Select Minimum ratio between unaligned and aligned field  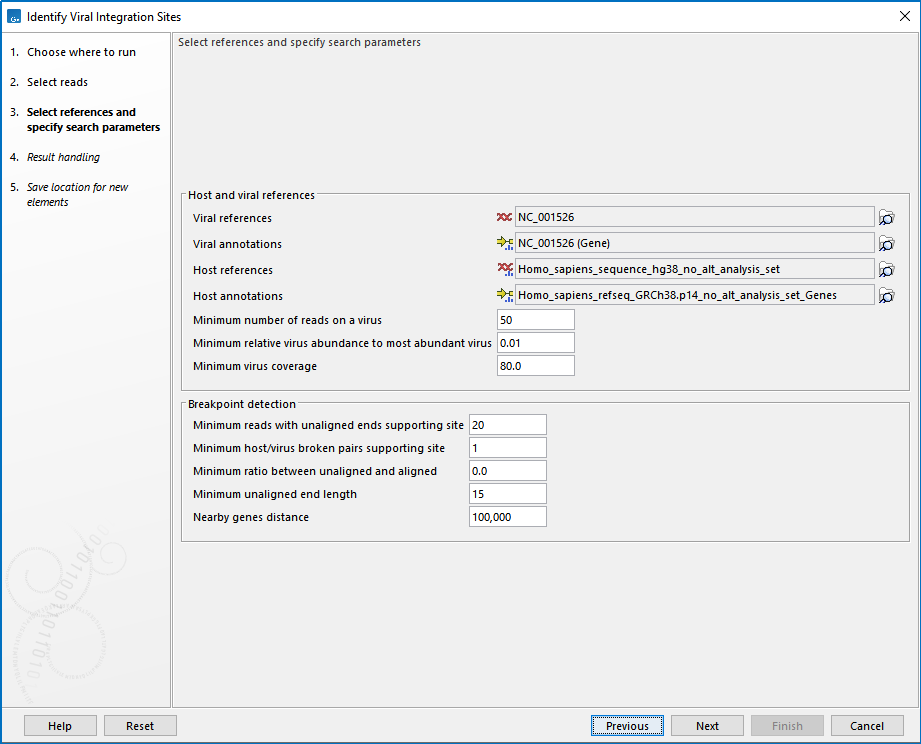(507, 471)
